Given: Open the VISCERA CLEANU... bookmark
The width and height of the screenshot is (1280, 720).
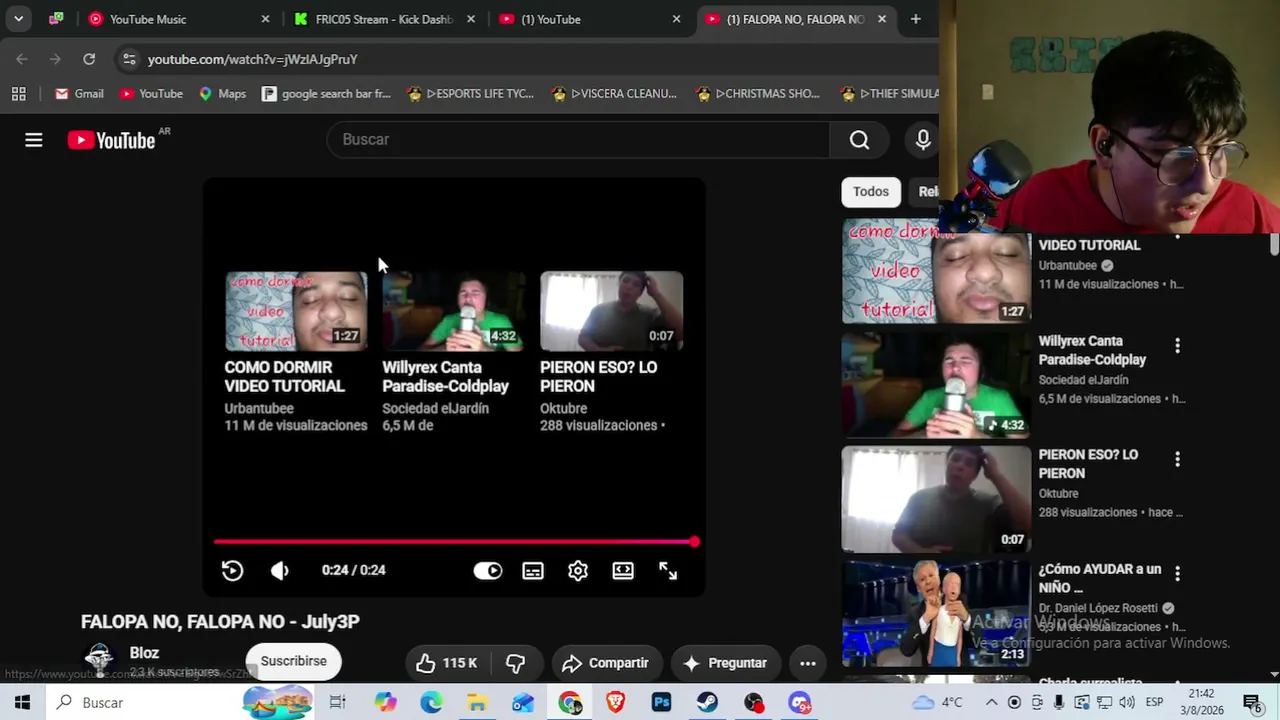Looking at the screenshot, I should (x=614, y=93).
